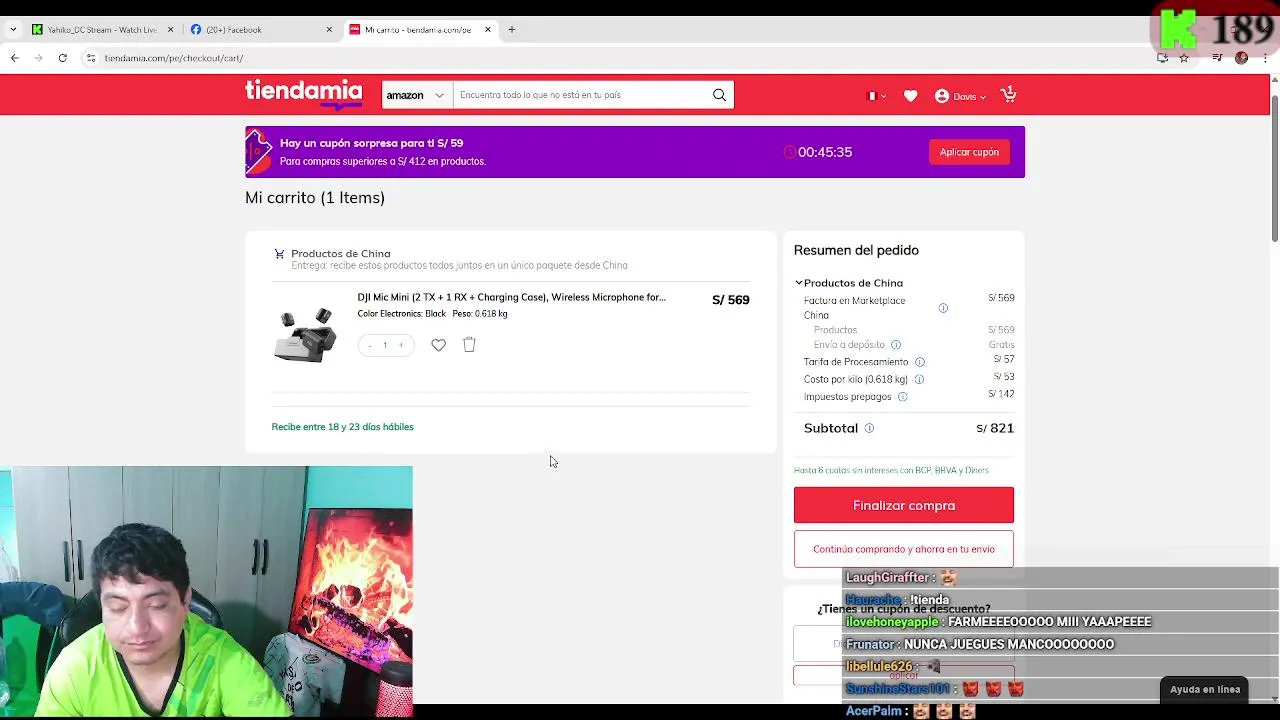
Task: Click item price S/ 569 in cart row
Action: pos(730,300)
